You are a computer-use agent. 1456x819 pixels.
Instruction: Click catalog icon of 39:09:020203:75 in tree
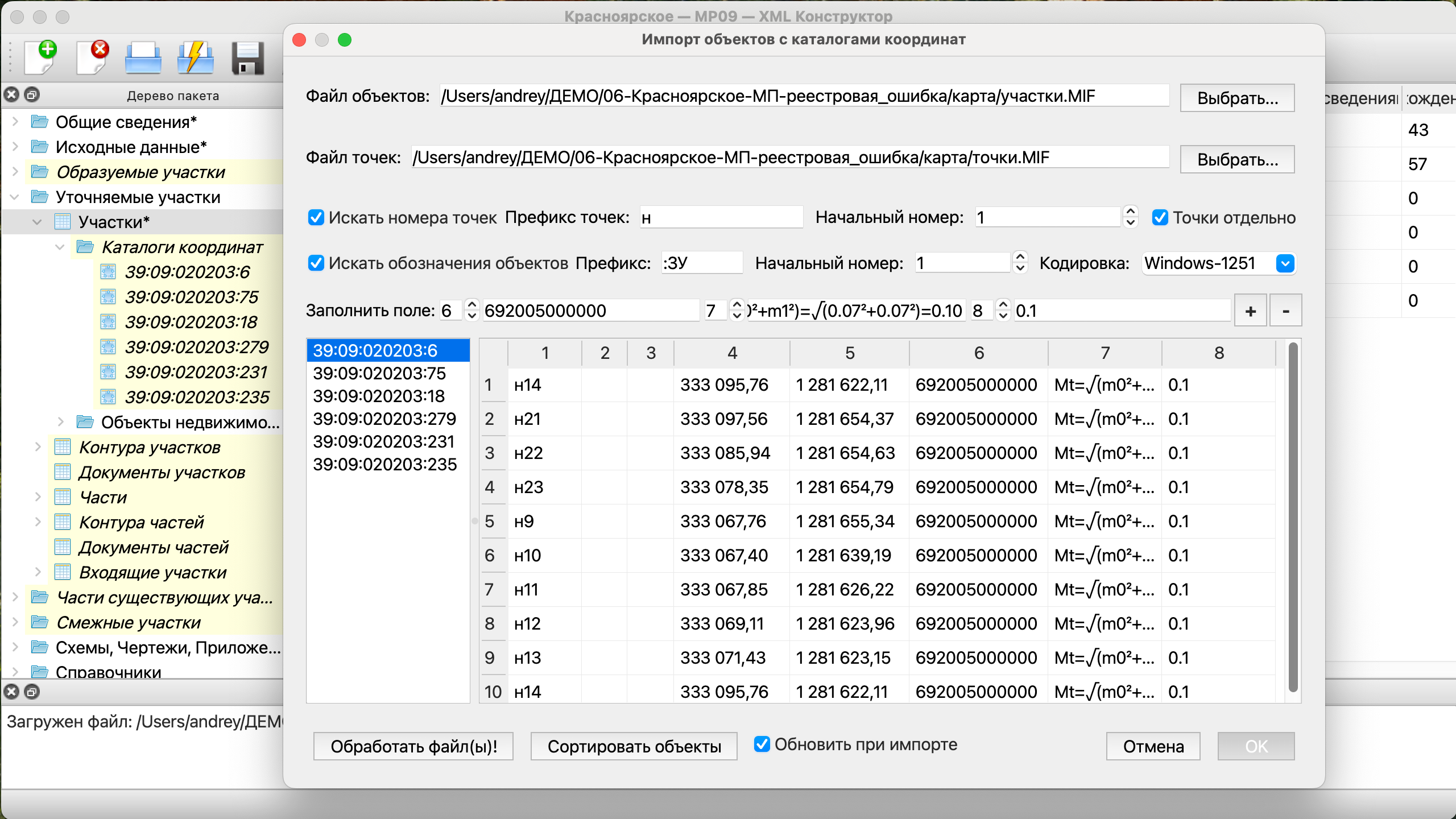[x=108, y=297]
